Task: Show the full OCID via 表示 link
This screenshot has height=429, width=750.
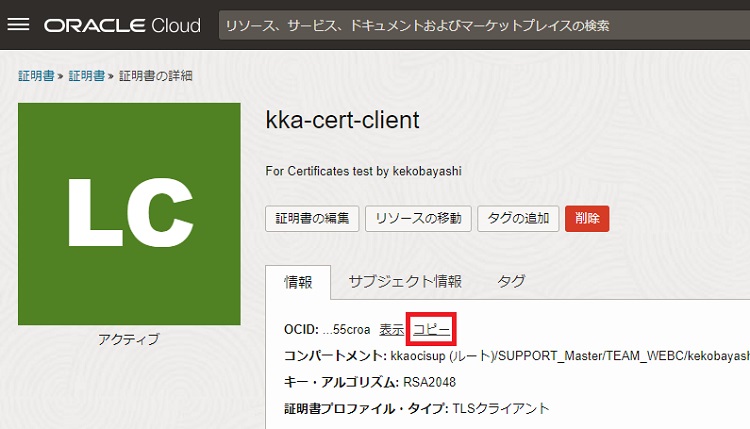Action: click(392, 329)
